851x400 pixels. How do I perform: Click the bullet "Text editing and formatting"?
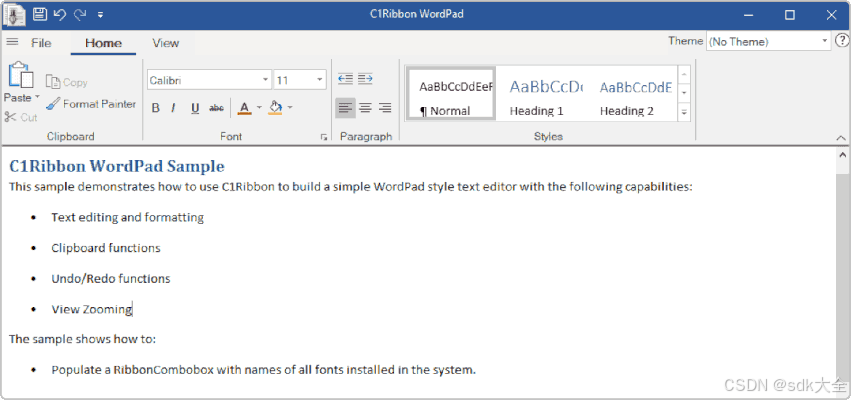(128, 218)
